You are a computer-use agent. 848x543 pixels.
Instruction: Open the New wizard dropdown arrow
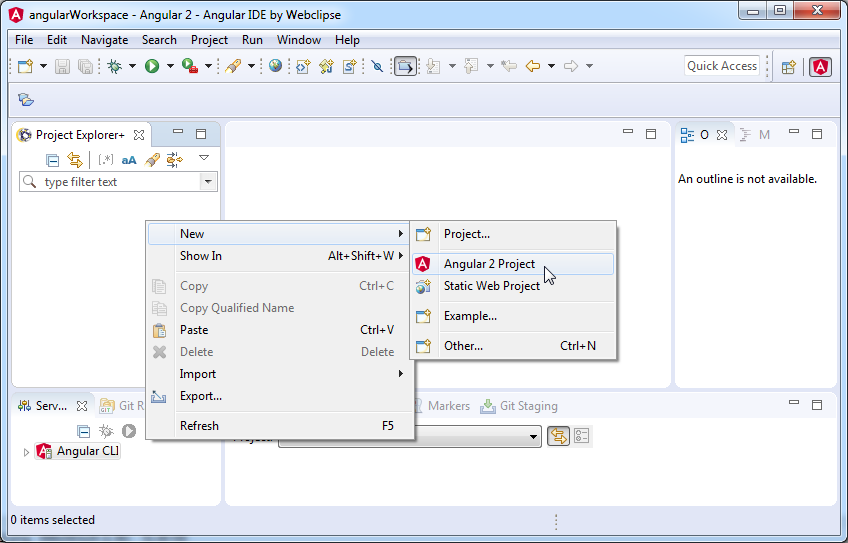click(x=43, y=66)
